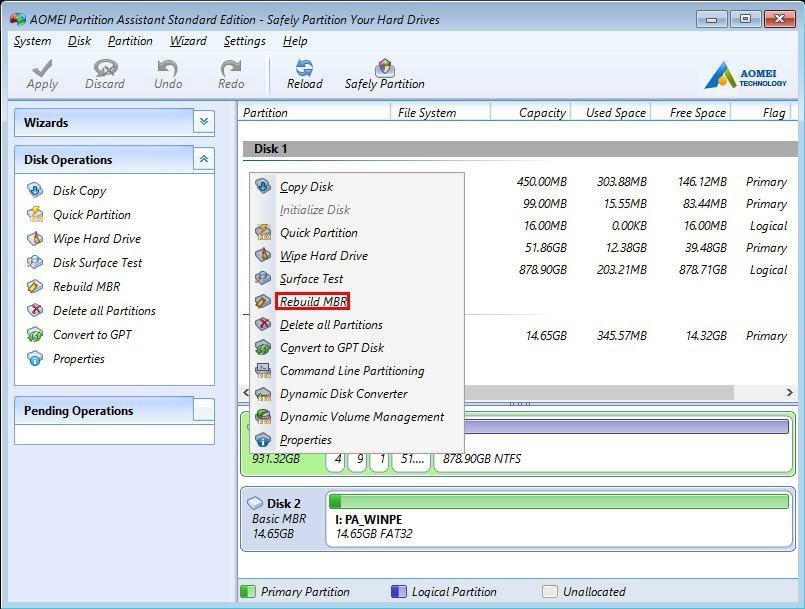Toggle the Pending Operations panel expander

point(204,410)
